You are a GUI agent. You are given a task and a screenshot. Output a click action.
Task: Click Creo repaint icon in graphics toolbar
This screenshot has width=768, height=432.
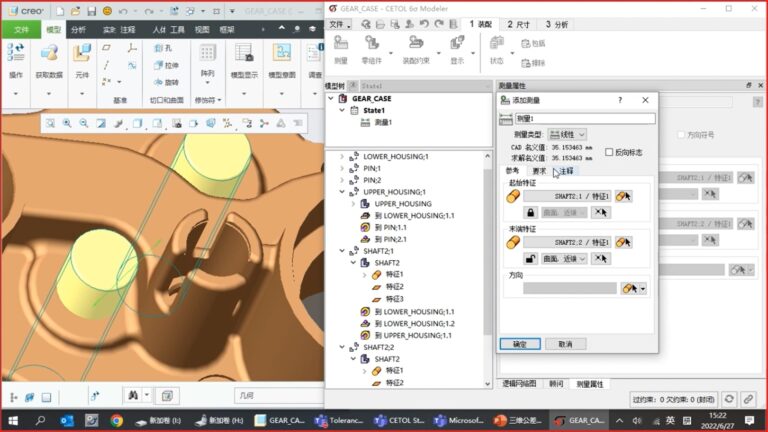coord(101,123)
